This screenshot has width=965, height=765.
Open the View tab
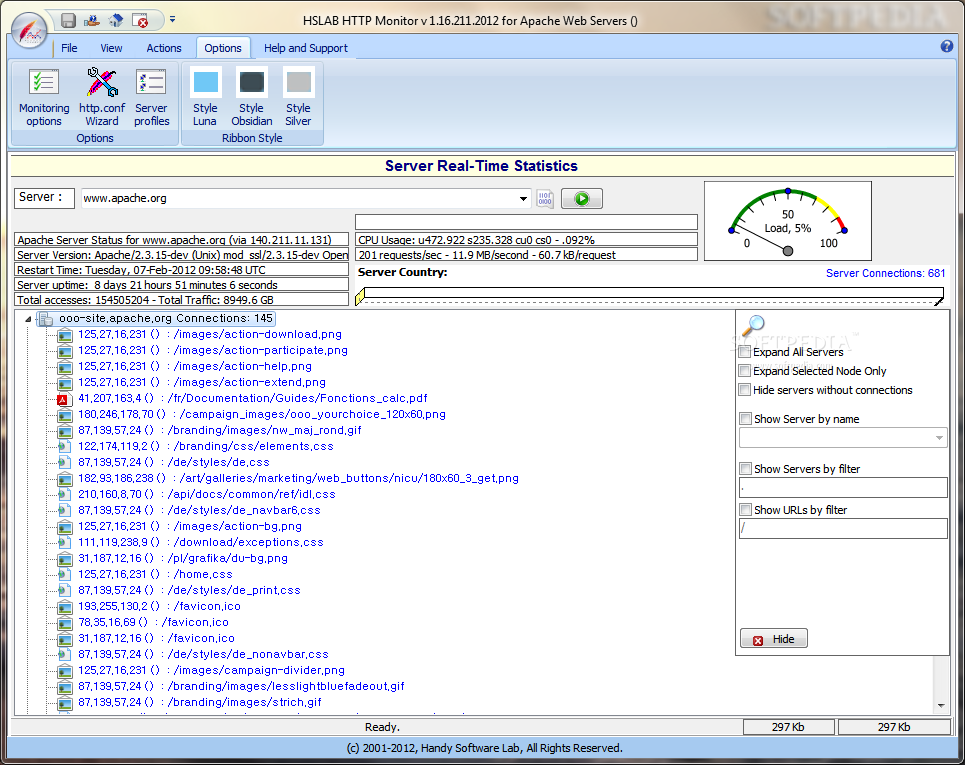pyautogui.click(x=111, y=48)
